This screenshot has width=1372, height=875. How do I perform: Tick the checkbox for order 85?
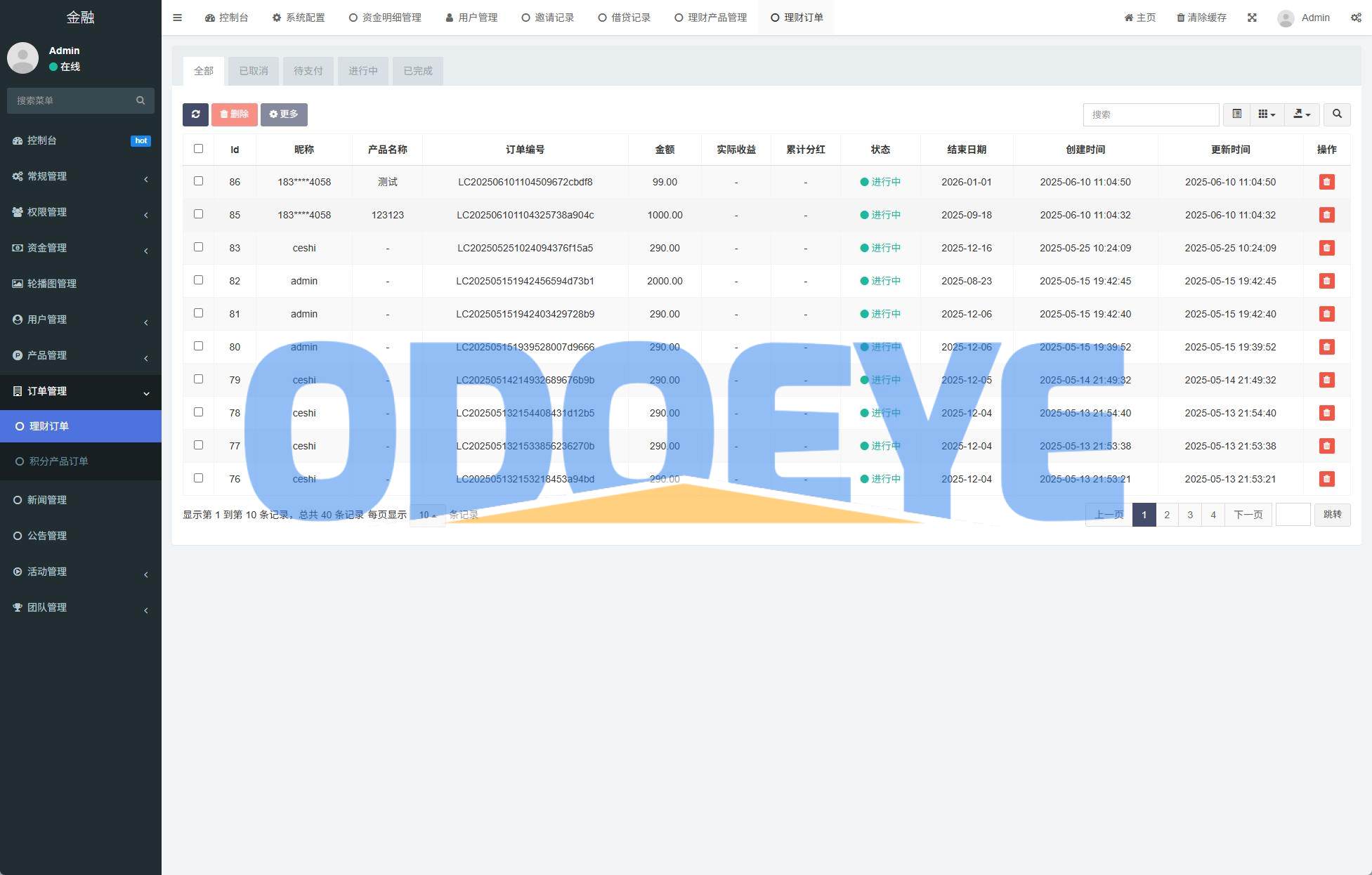(198, 214)
